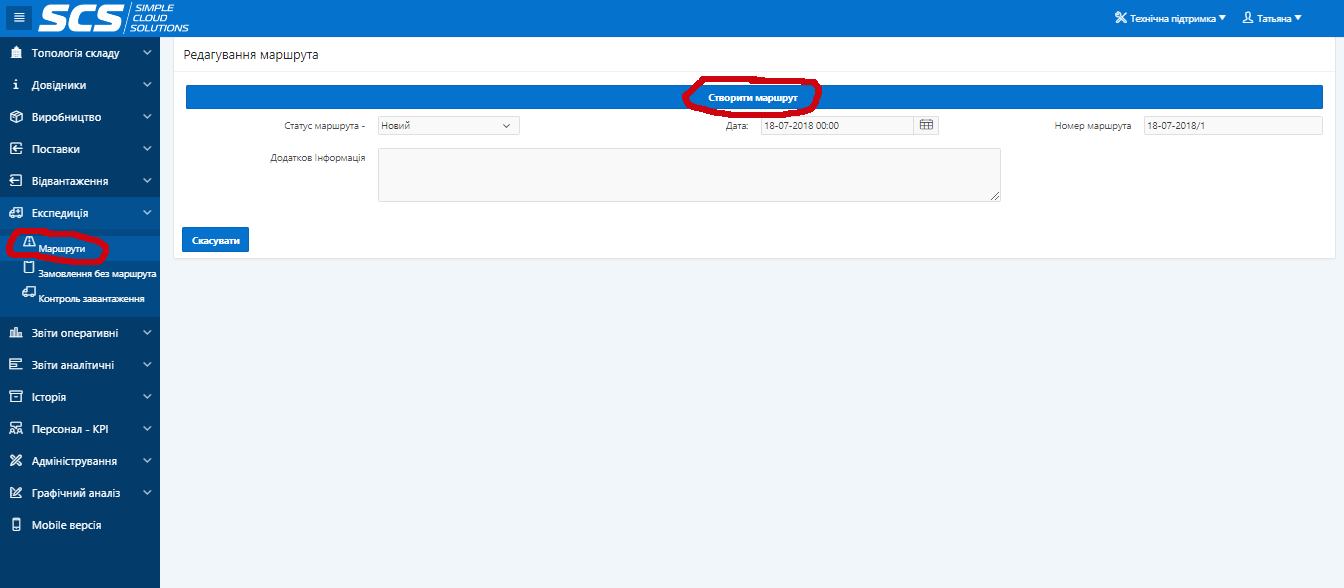Expand the Поставки sidebar section
This screenshot has width=1344, height=588.
tap(80, 149)
